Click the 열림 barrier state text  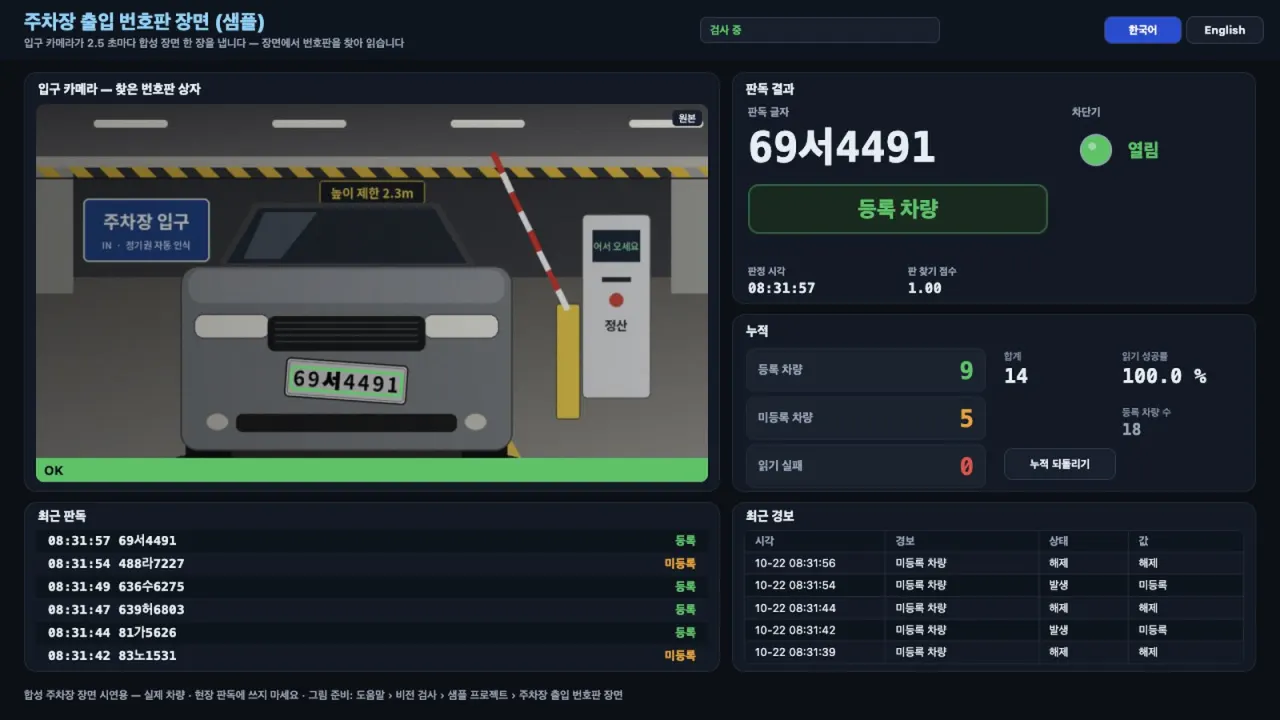tap(1143, 150)
